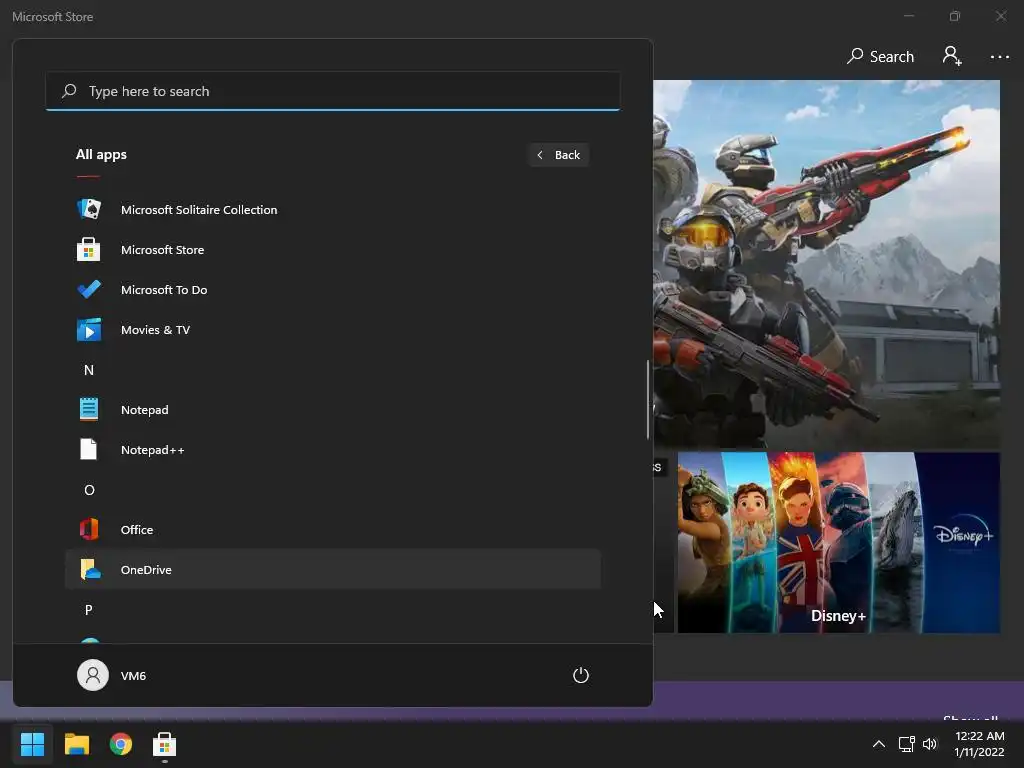This screenshot has width=1024, height=768.
Task: Click the volume speaker tray icon
Action: click(x=930, y=744)
